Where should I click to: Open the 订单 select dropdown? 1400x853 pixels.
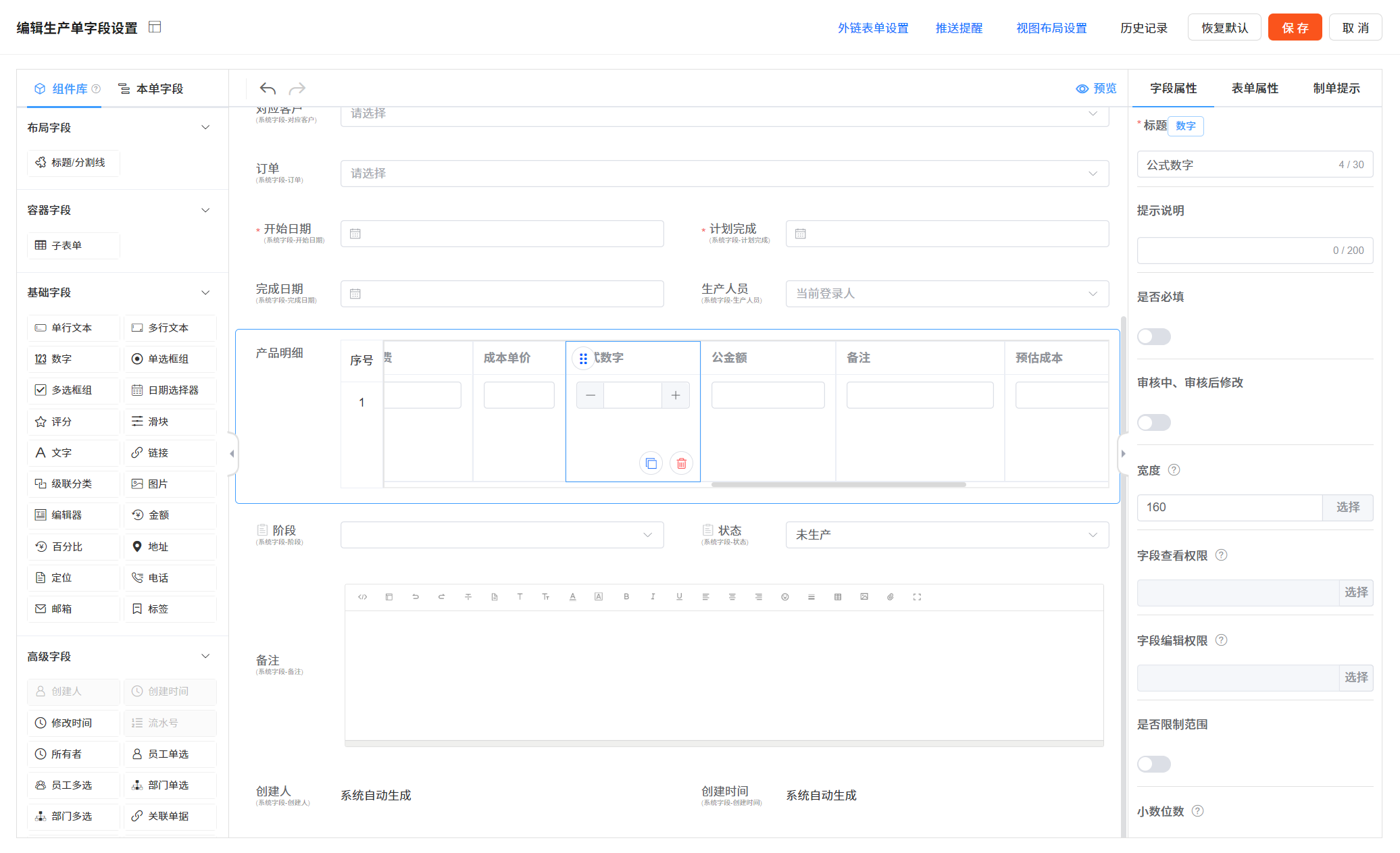coord(724,174)
